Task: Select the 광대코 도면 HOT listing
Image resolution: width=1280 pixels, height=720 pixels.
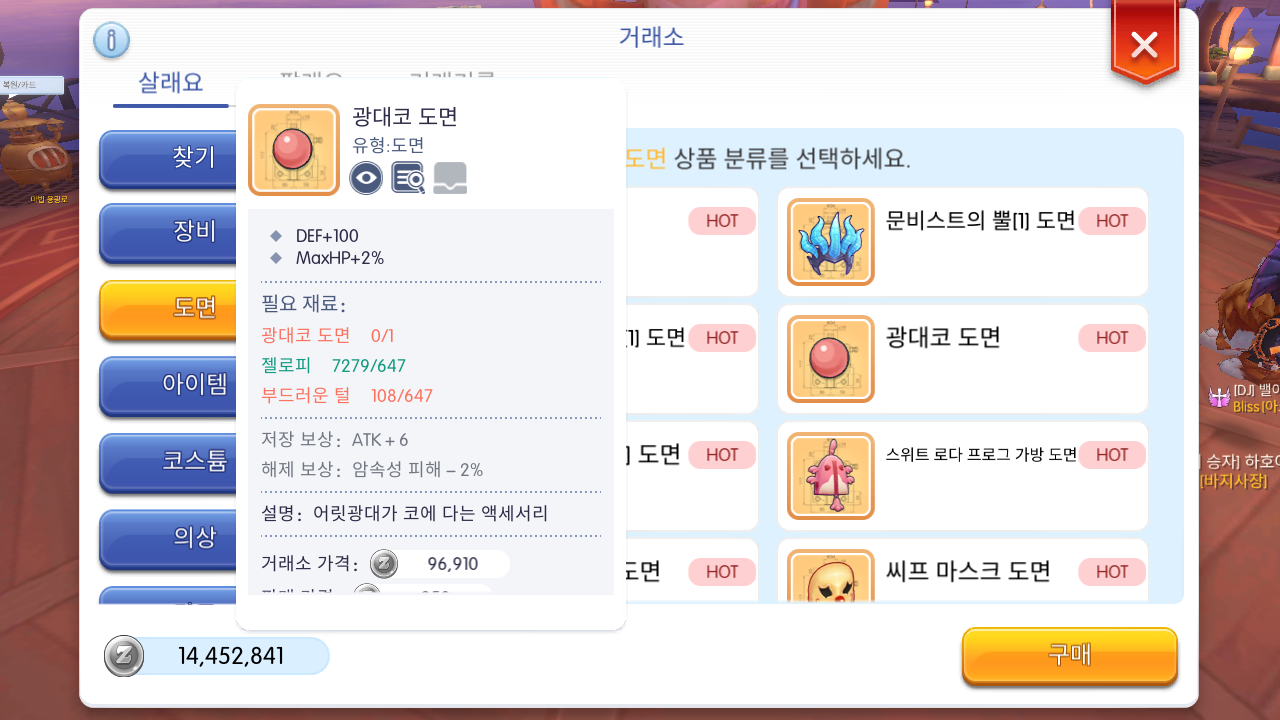Action: [x=963, y=359]
